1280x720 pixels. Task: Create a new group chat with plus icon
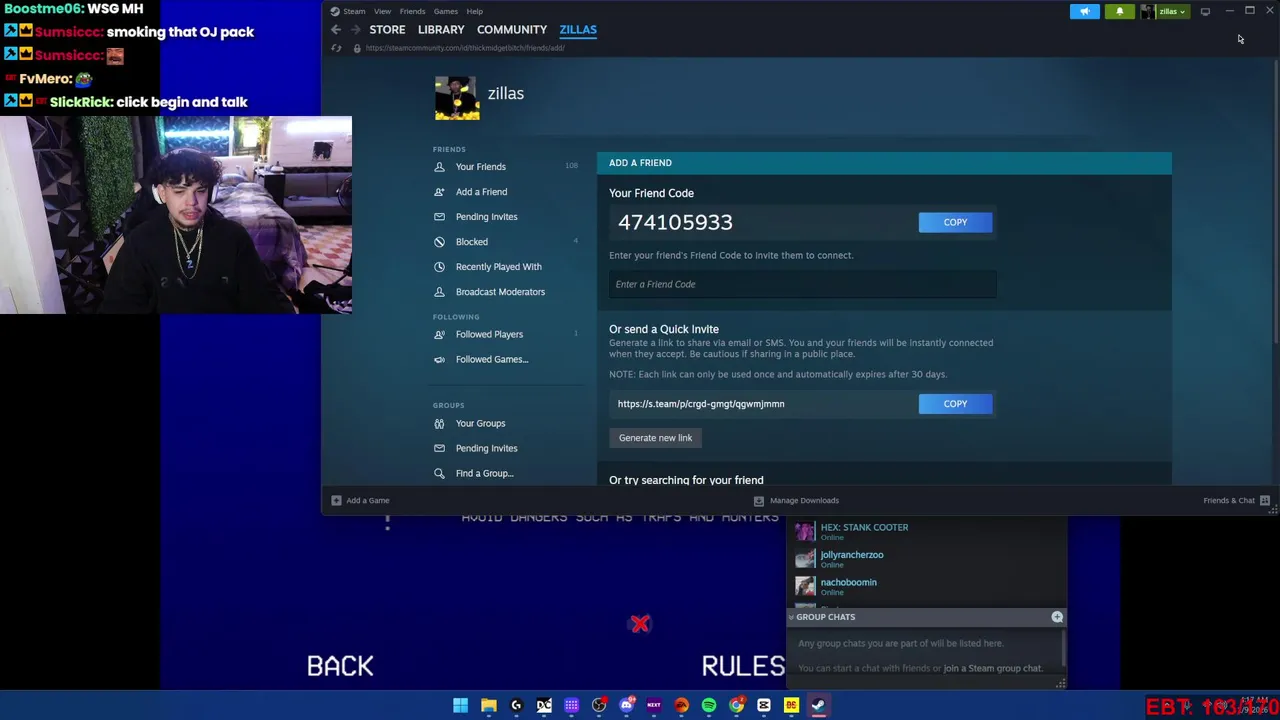click(x=1057, y=617)
